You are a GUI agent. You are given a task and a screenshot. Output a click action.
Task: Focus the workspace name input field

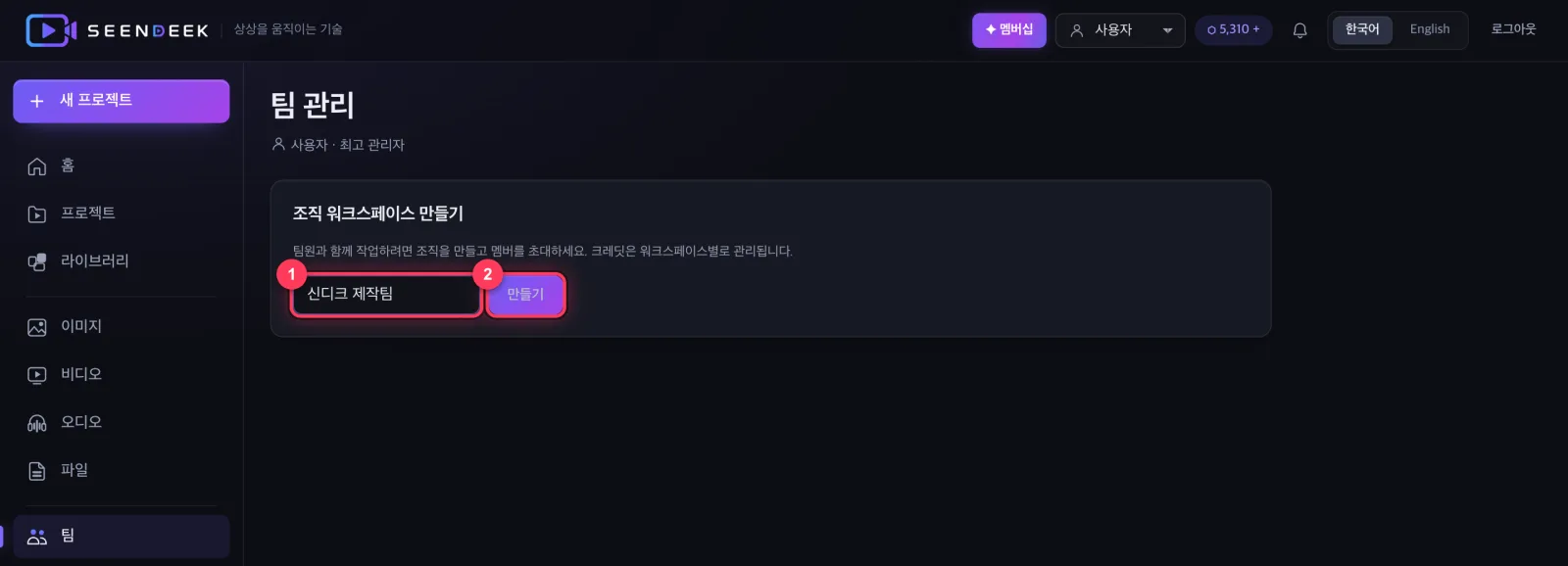[386, 294]
